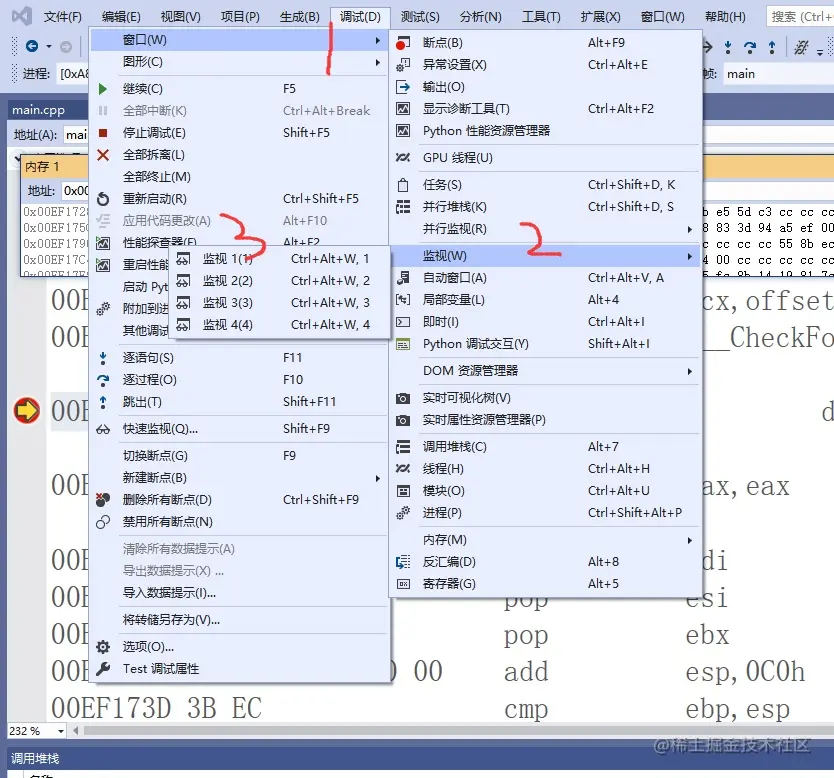Click the search box (搜索)
Screen dimensions: 834x778
point(800,16)
